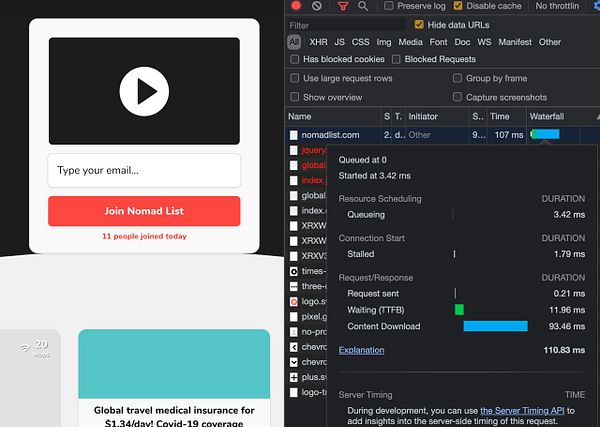Viewport: 600px width, 427px height.
Task: Toggle the red filter funnel icon
Action: point(343,6)
